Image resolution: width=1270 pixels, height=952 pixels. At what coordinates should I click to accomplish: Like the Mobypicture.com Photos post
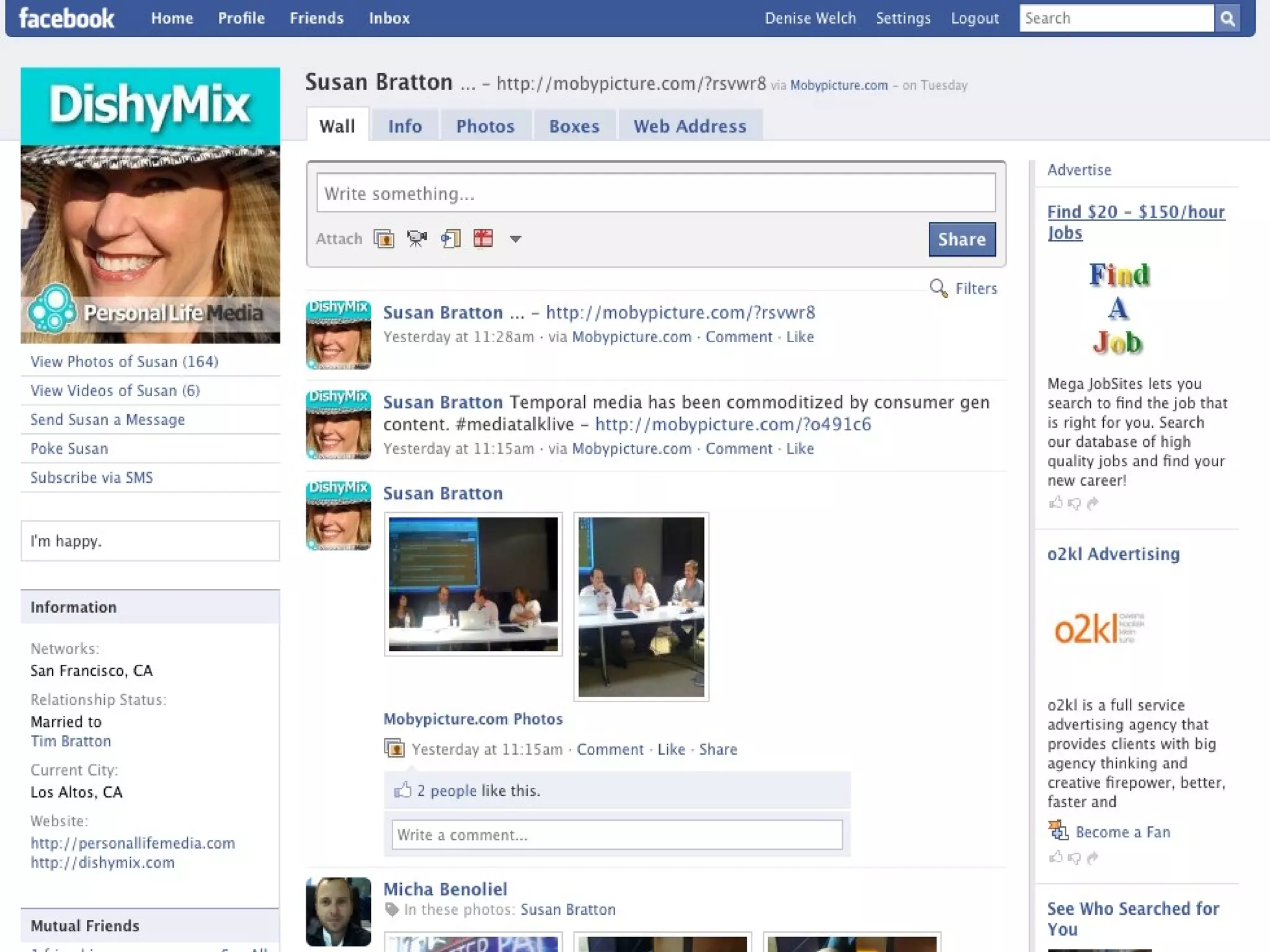[x=671, y=749]
